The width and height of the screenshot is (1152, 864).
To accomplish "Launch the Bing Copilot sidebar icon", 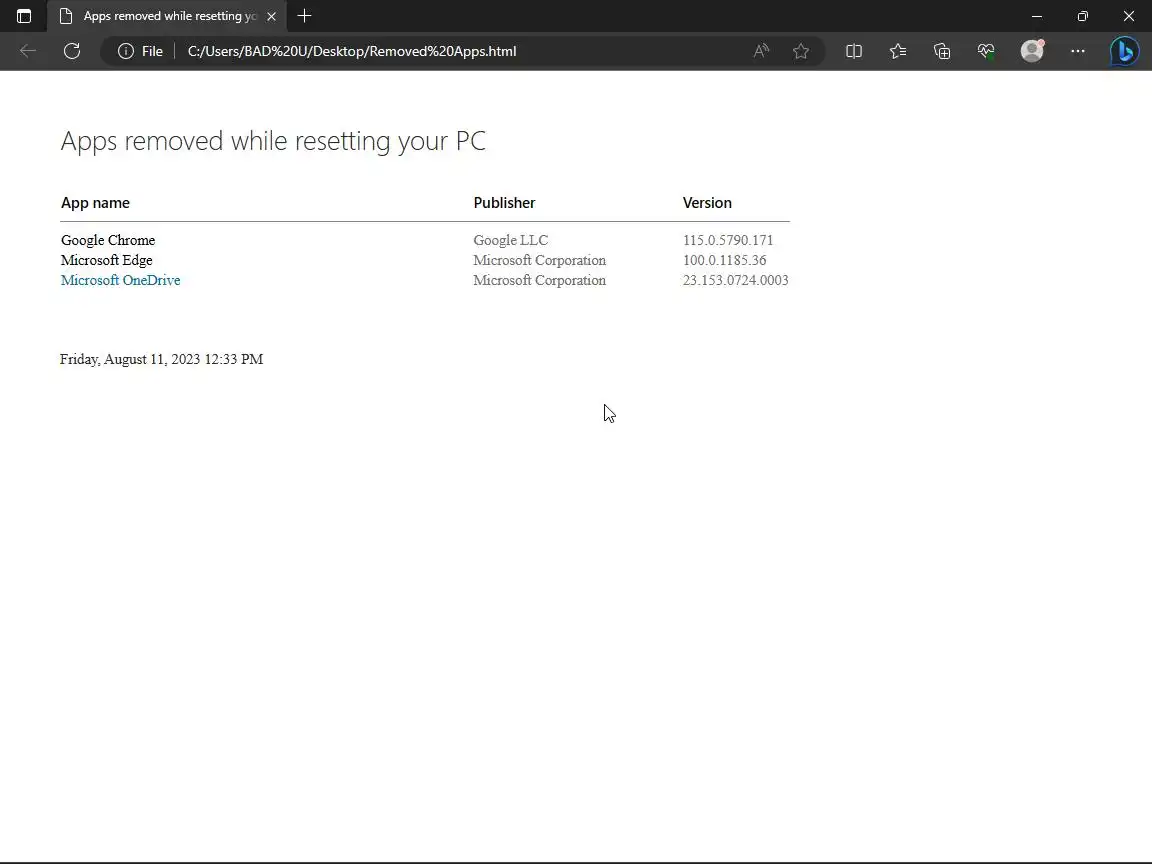I will 1124,51.
